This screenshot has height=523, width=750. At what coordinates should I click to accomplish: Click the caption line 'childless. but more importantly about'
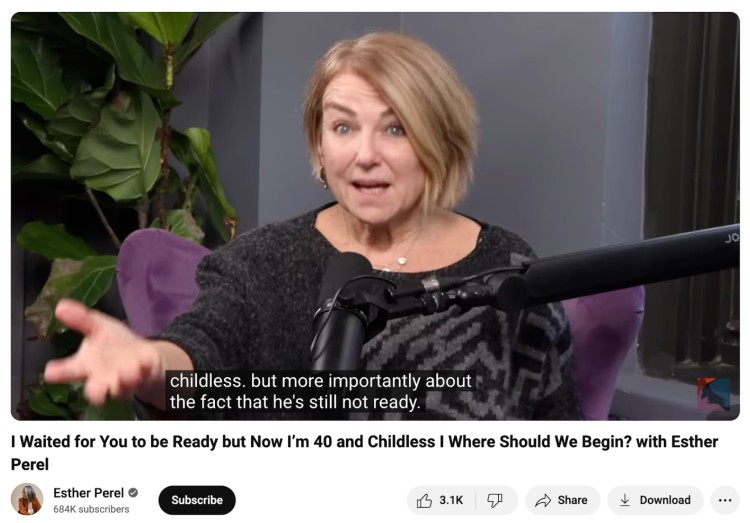tap(320, 381)
